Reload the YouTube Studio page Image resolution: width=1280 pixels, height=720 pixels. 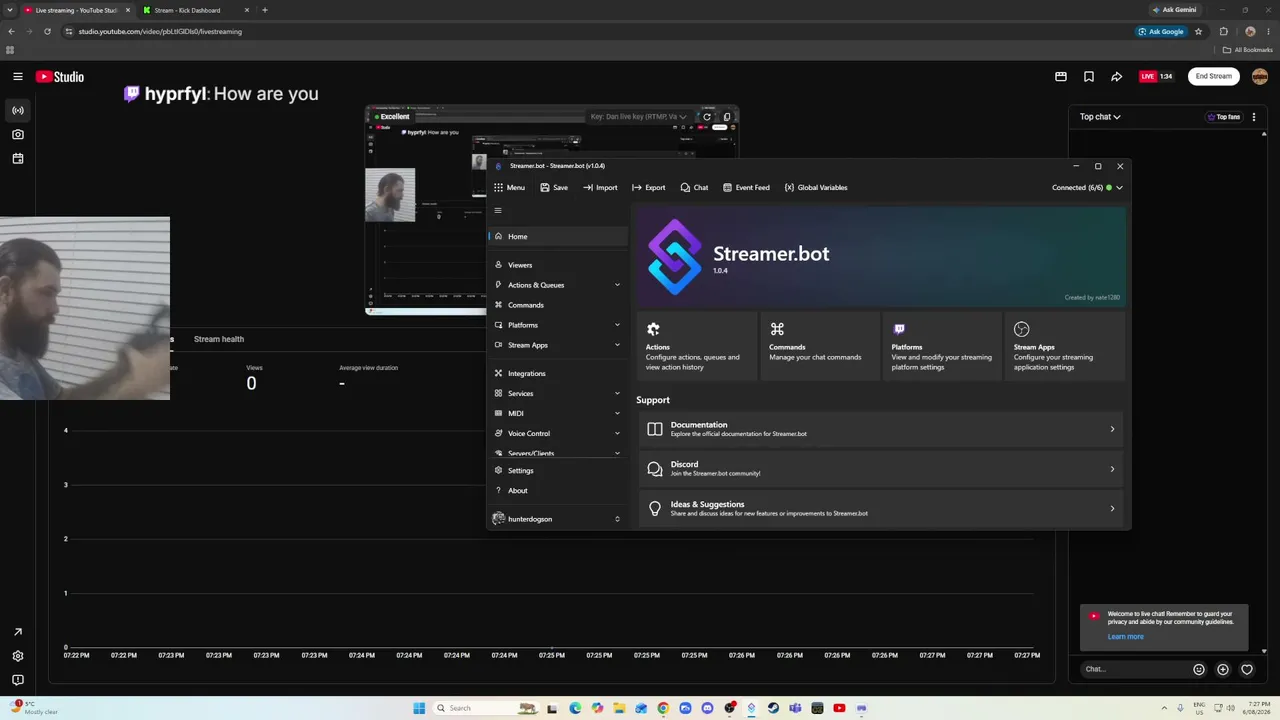[x=47, y=31]
